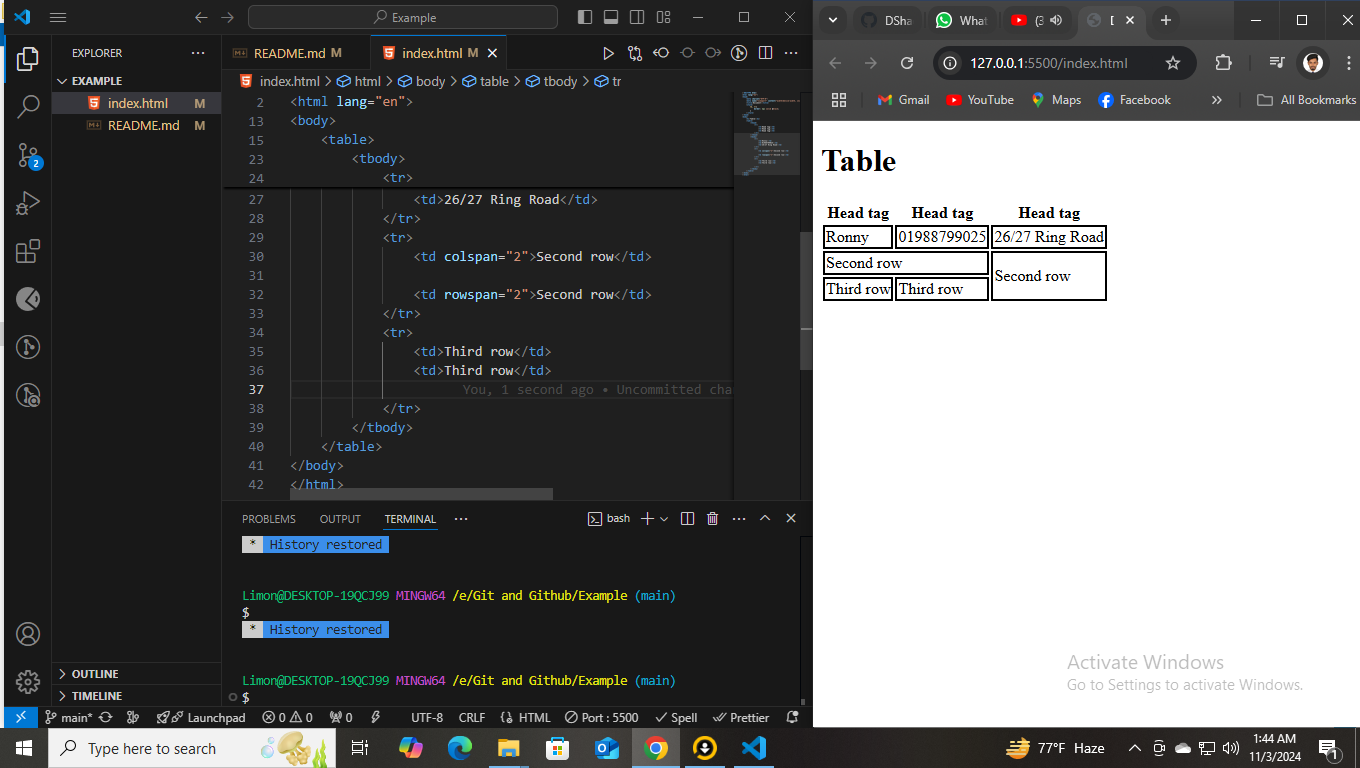Kill terminal using the trash icon
This screenshot has width=1360, height=768.
(x=712, y=518)
